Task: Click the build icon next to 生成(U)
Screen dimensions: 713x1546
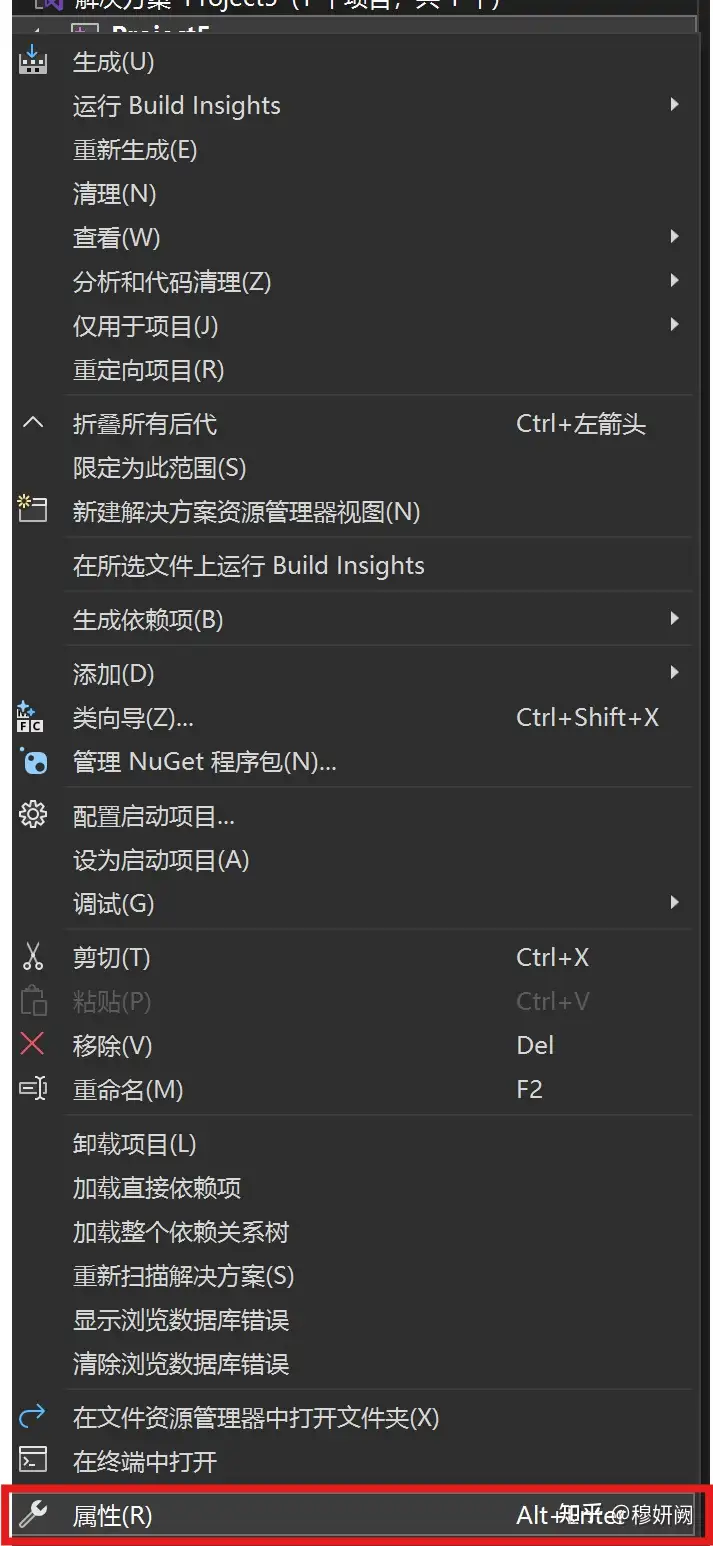Action: (33, 61)
